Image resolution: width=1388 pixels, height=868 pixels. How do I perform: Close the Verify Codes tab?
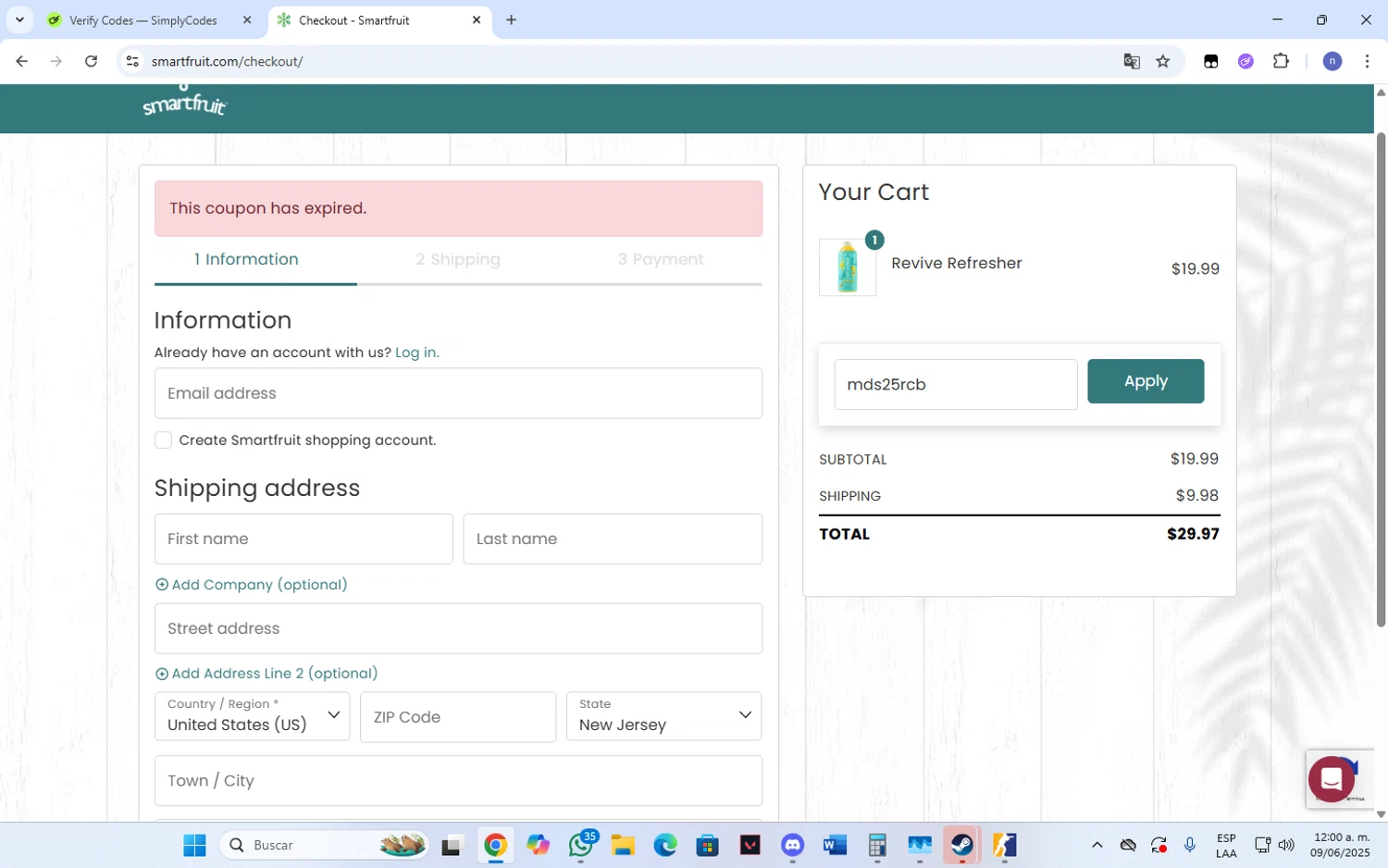coord(247,19)
